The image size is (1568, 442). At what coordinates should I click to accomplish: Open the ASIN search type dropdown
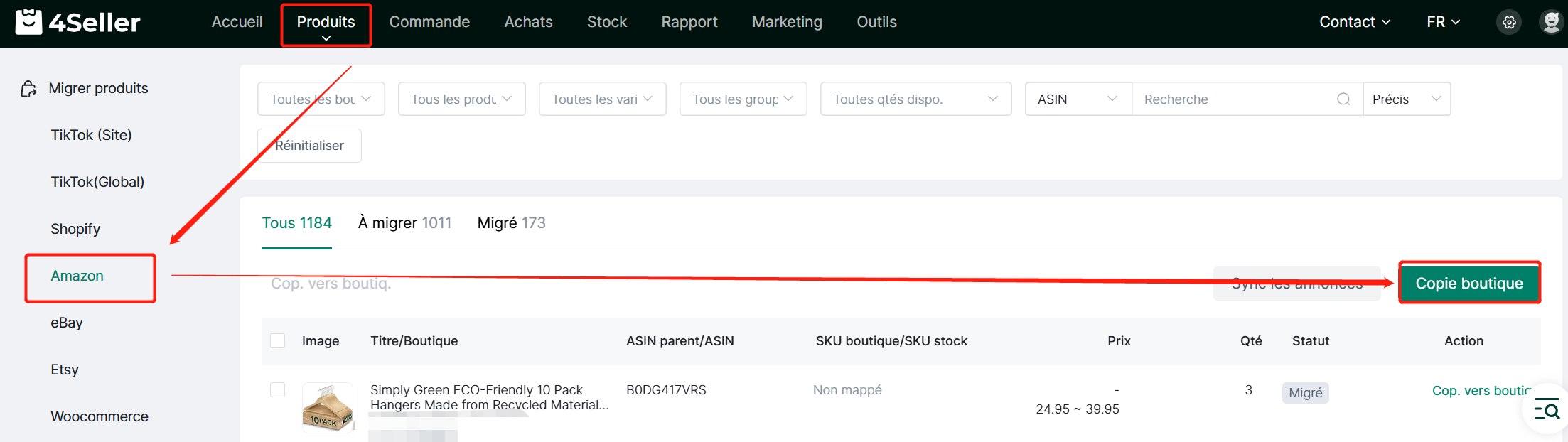[x=1078, y=99]
